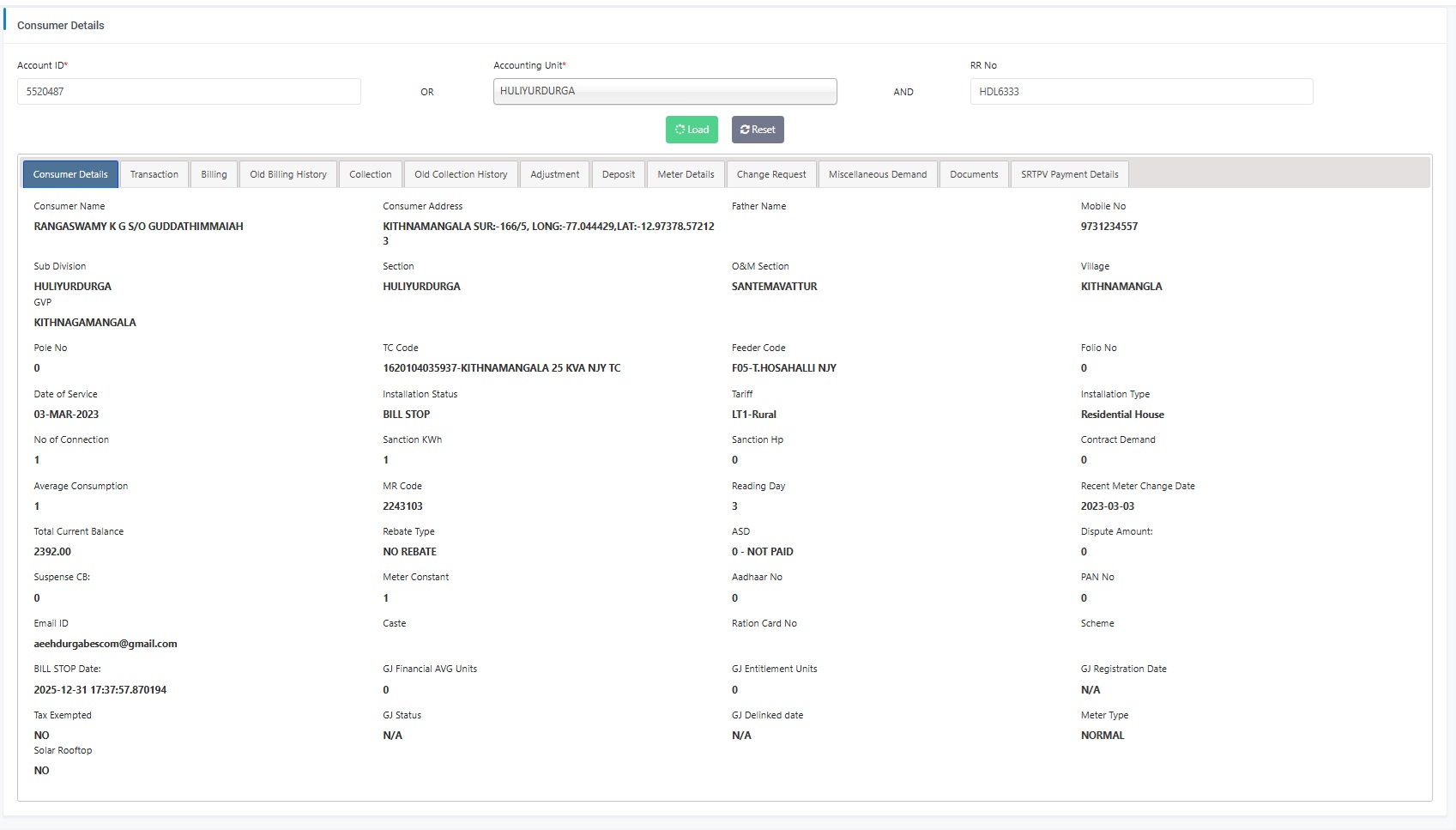1456x830 pixels.
Task: View the Documents tab
Action: click(974, 174)
